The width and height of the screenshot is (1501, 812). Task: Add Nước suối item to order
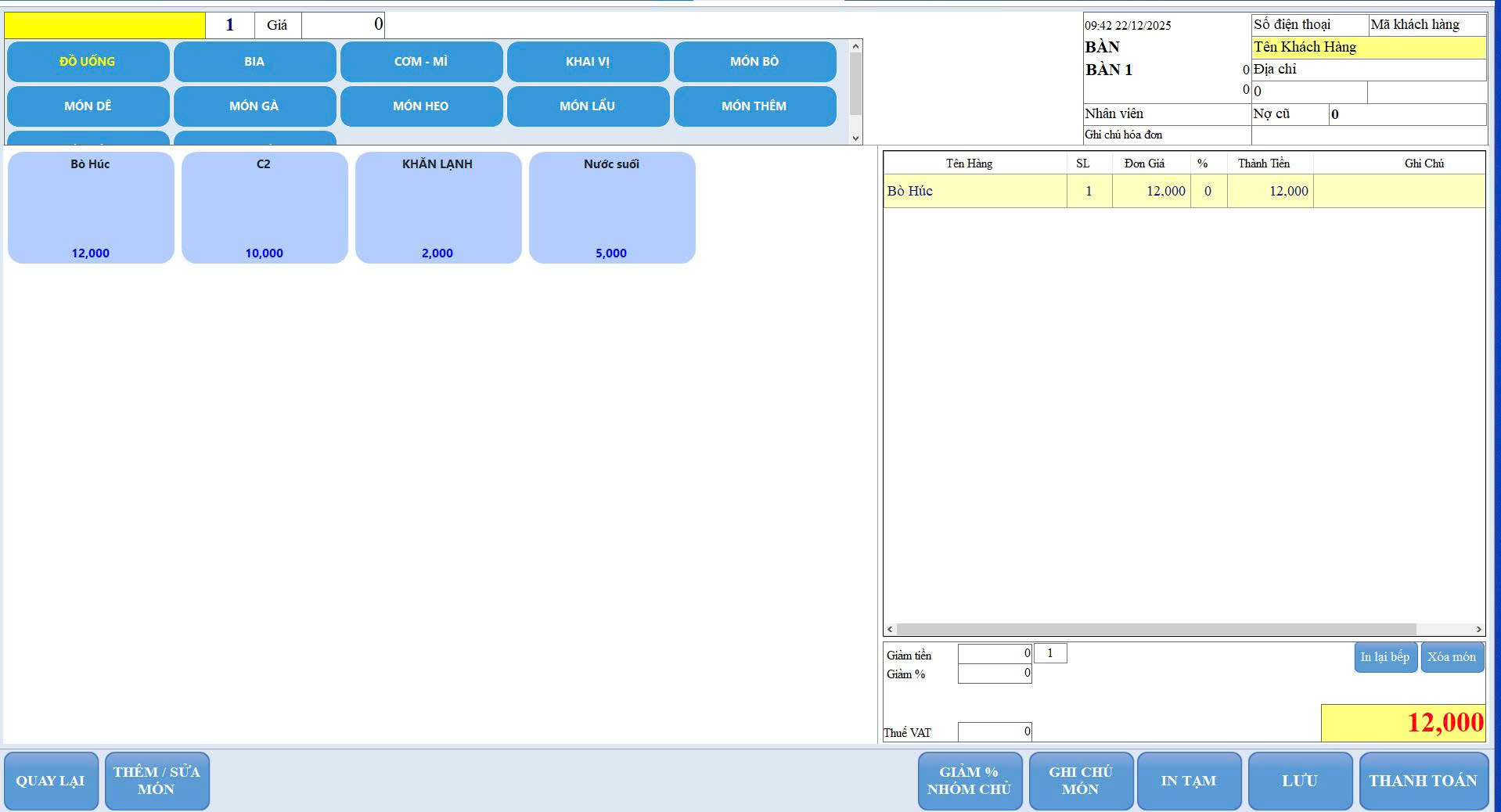611,207
